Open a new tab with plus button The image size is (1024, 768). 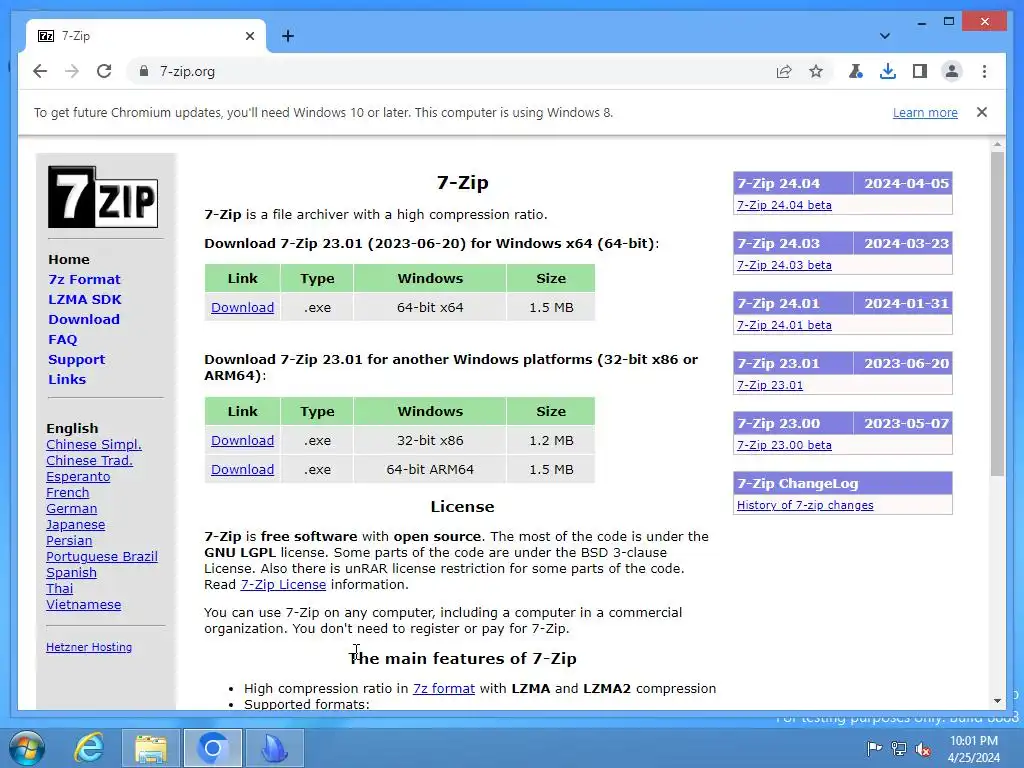(x=288, y=36)
